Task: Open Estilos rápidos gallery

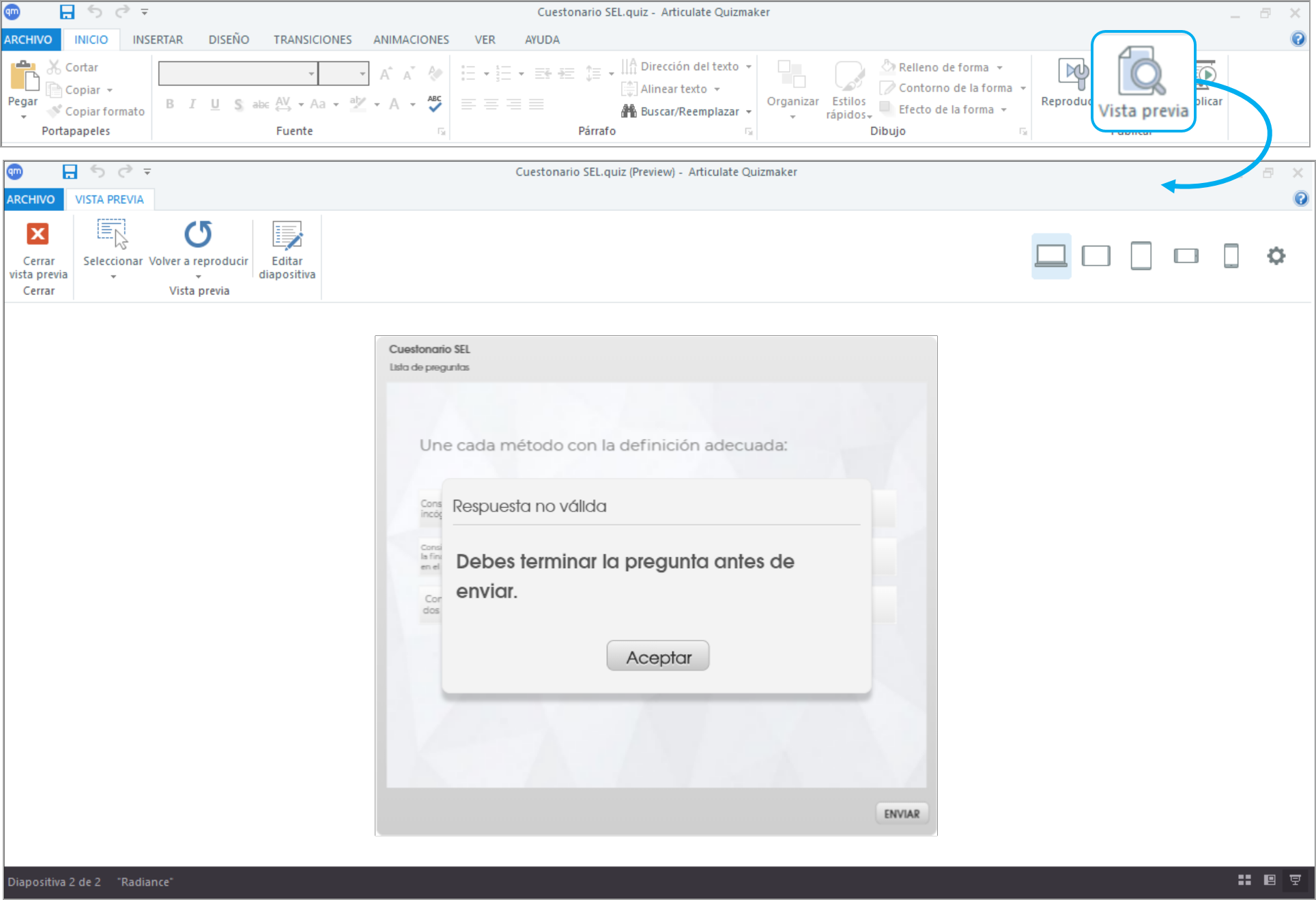Action: [849, 90]
